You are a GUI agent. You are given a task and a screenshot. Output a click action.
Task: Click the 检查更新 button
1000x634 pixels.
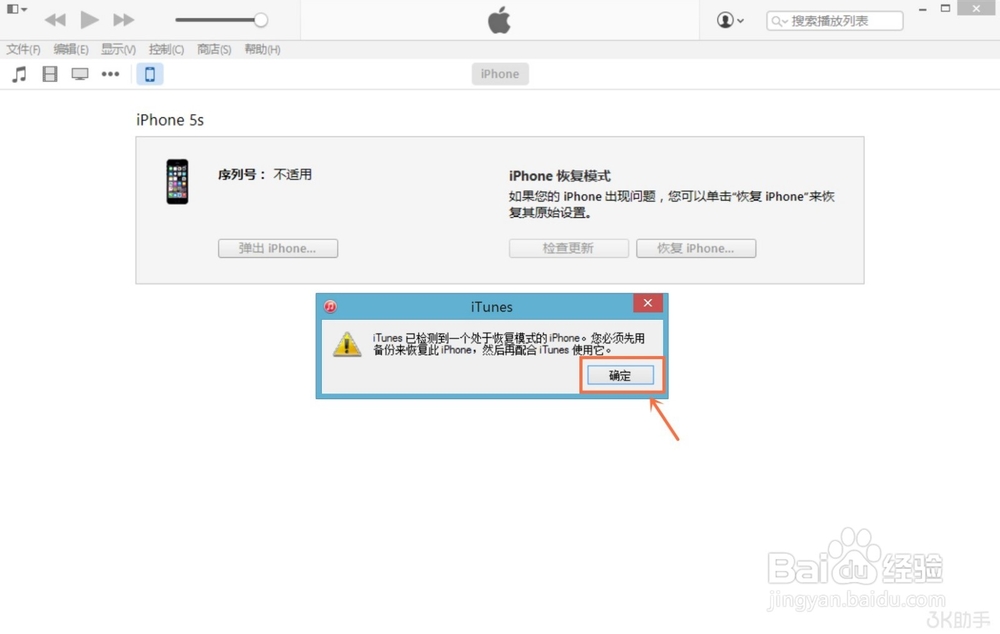[x=569, y=248]
